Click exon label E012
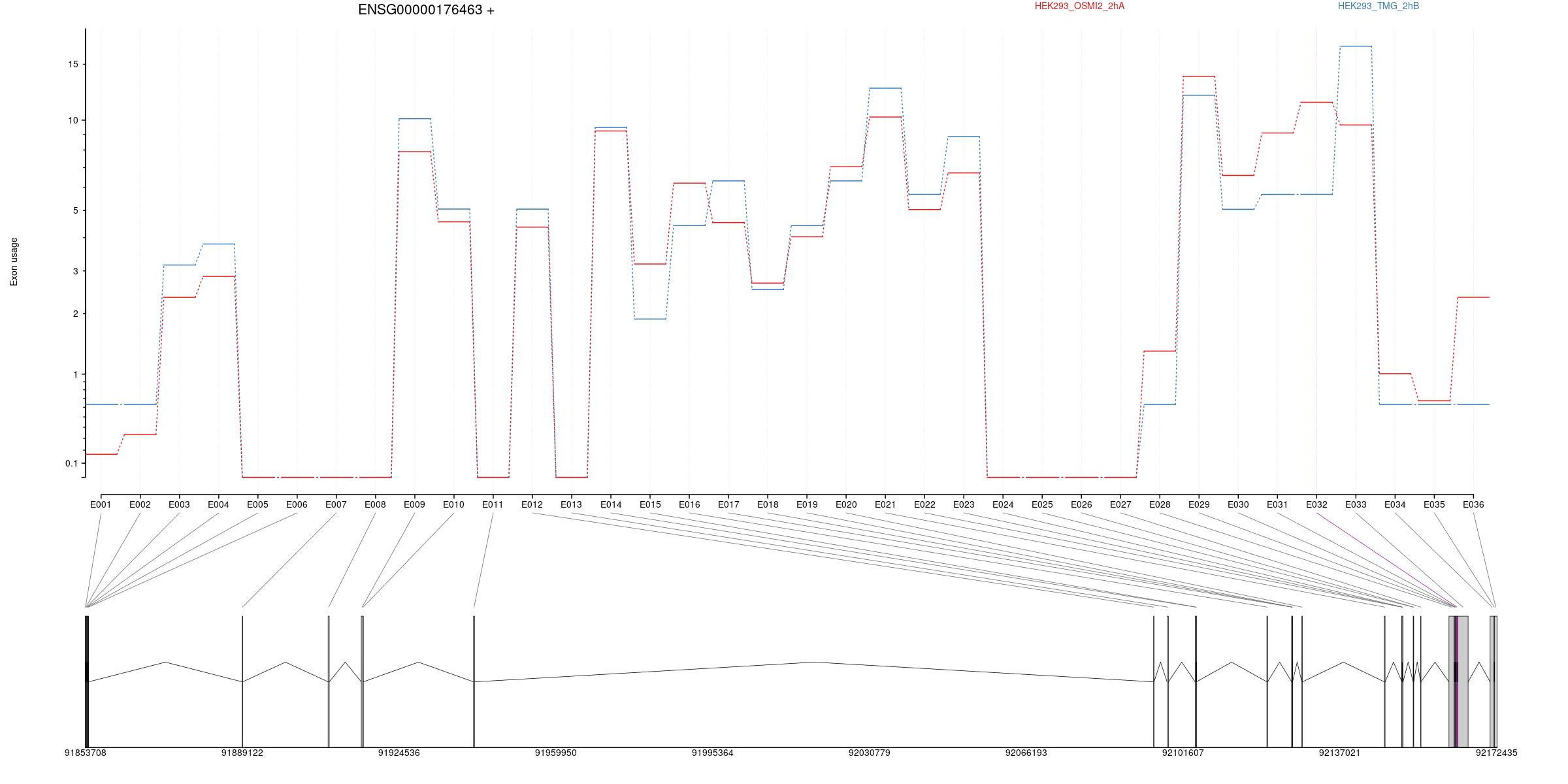 click(x=532, y=504)
